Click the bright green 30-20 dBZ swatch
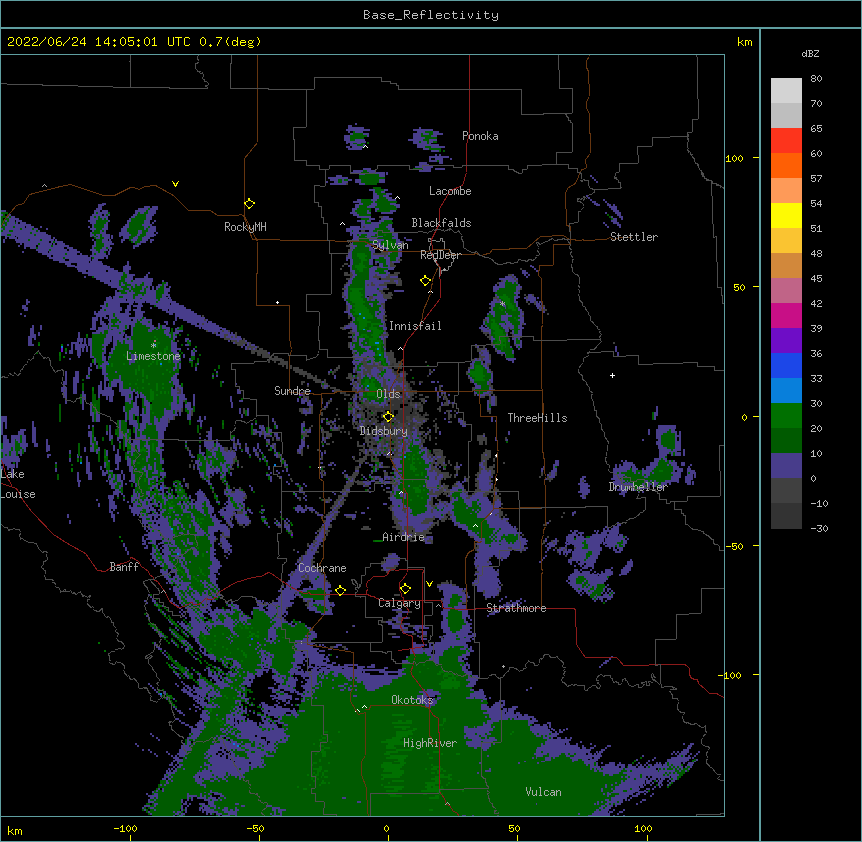This screenshot has width=862, height=842. [786, 416]
